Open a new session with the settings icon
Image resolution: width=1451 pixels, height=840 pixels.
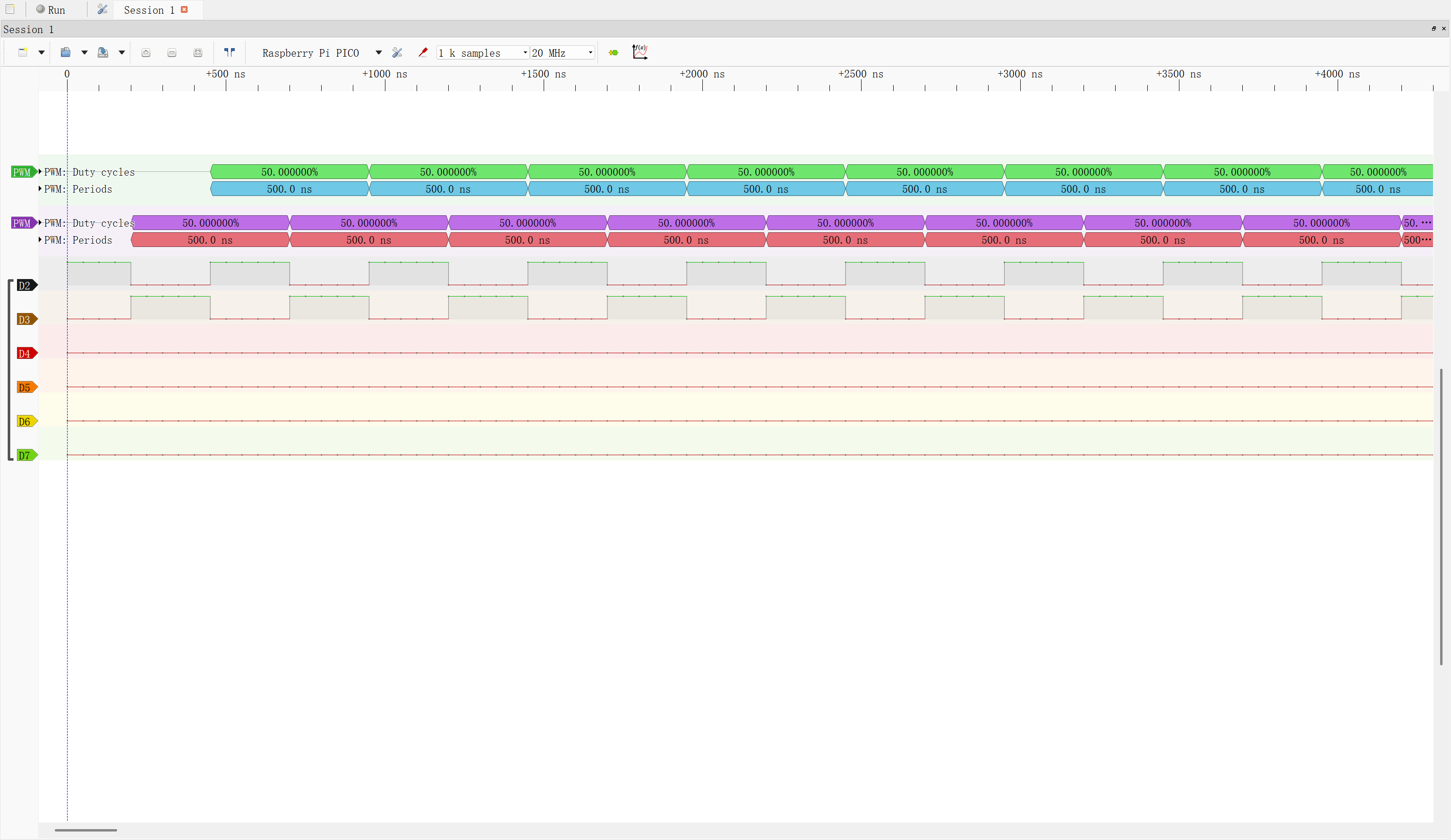(102, 9)
